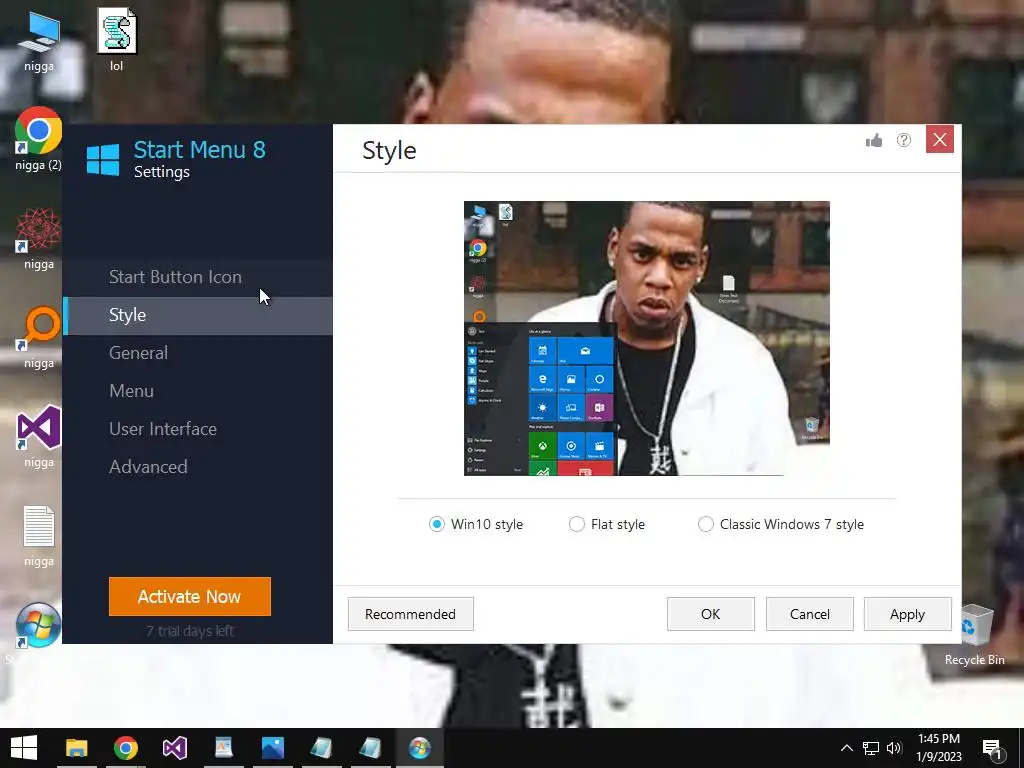This screenshot has height=768, width=1024.
Task: Select the orange magnifier shortcut on desktop
Action: click(x=39, y=337)
